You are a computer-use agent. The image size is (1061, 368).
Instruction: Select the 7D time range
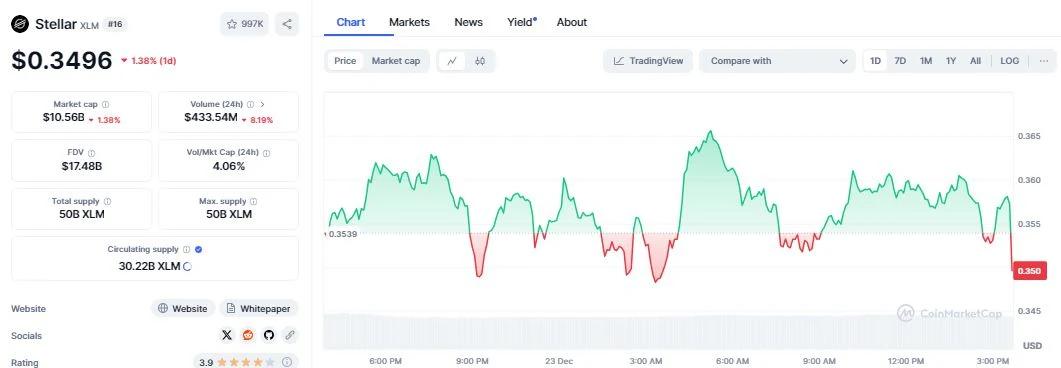(x=900, y=61)
